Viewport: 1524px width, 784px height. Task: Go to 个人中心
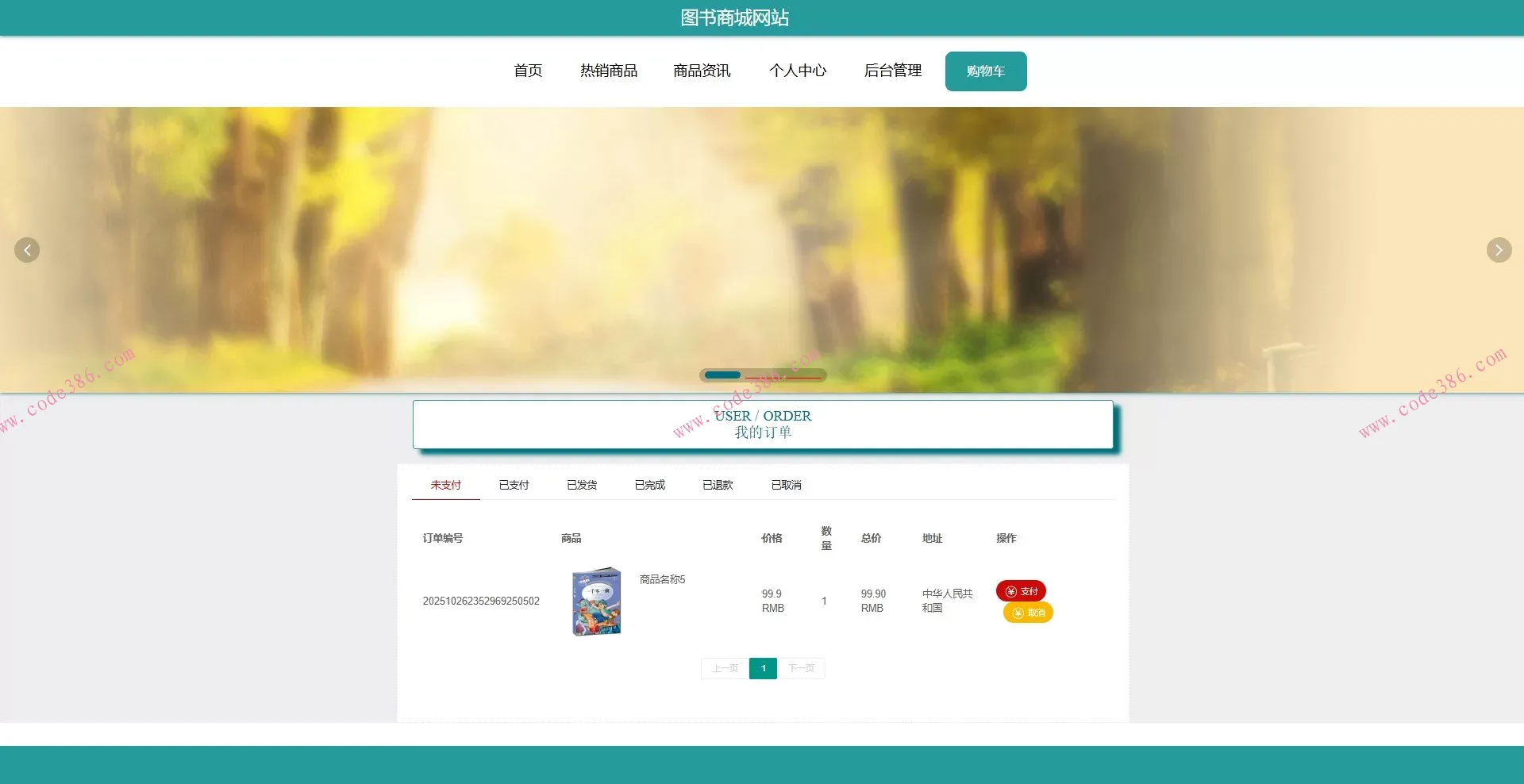click(798, 71)
